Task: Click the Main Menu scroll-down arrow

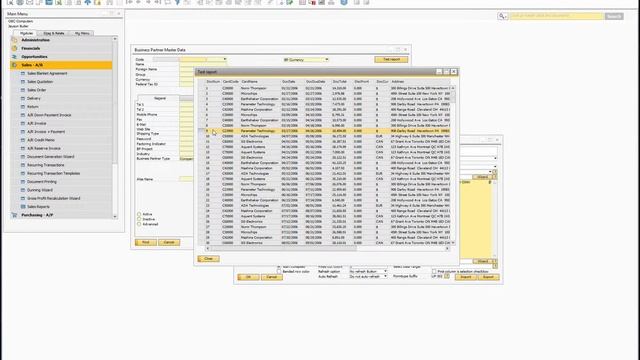Action: [115, 216]
